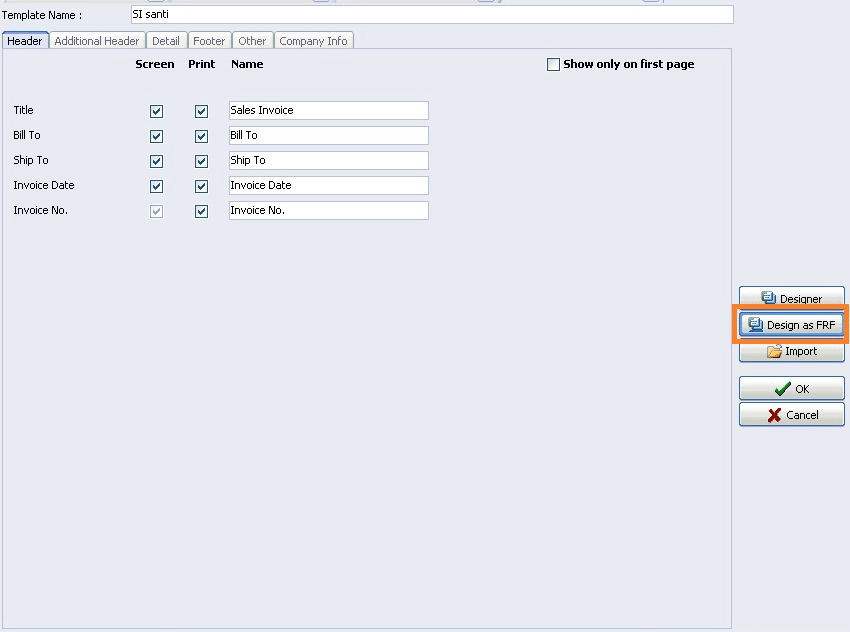Click the Import folder button

pos(791,352)
